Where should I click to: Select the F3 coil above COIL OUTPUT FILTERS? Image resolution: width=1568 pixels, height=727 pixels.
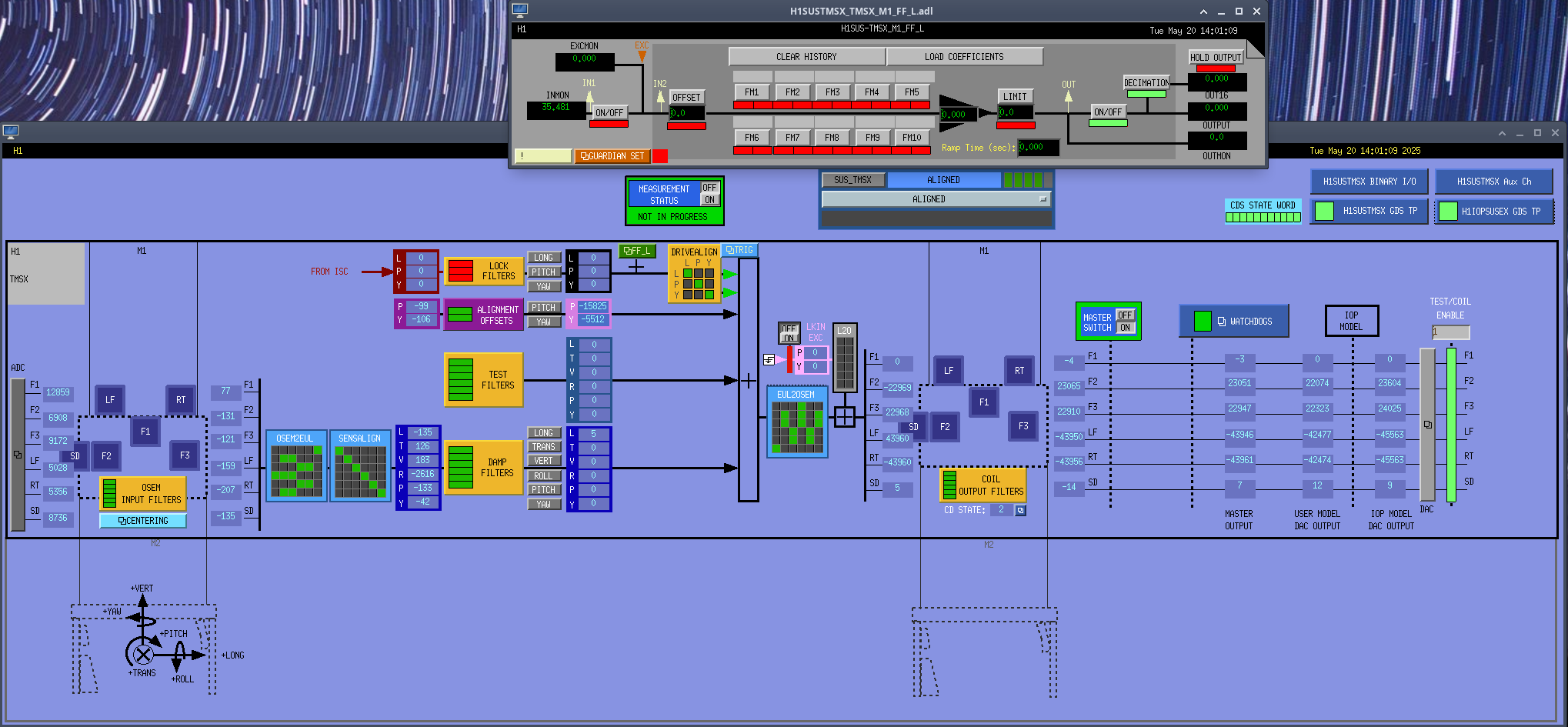tap(1023, 426)
